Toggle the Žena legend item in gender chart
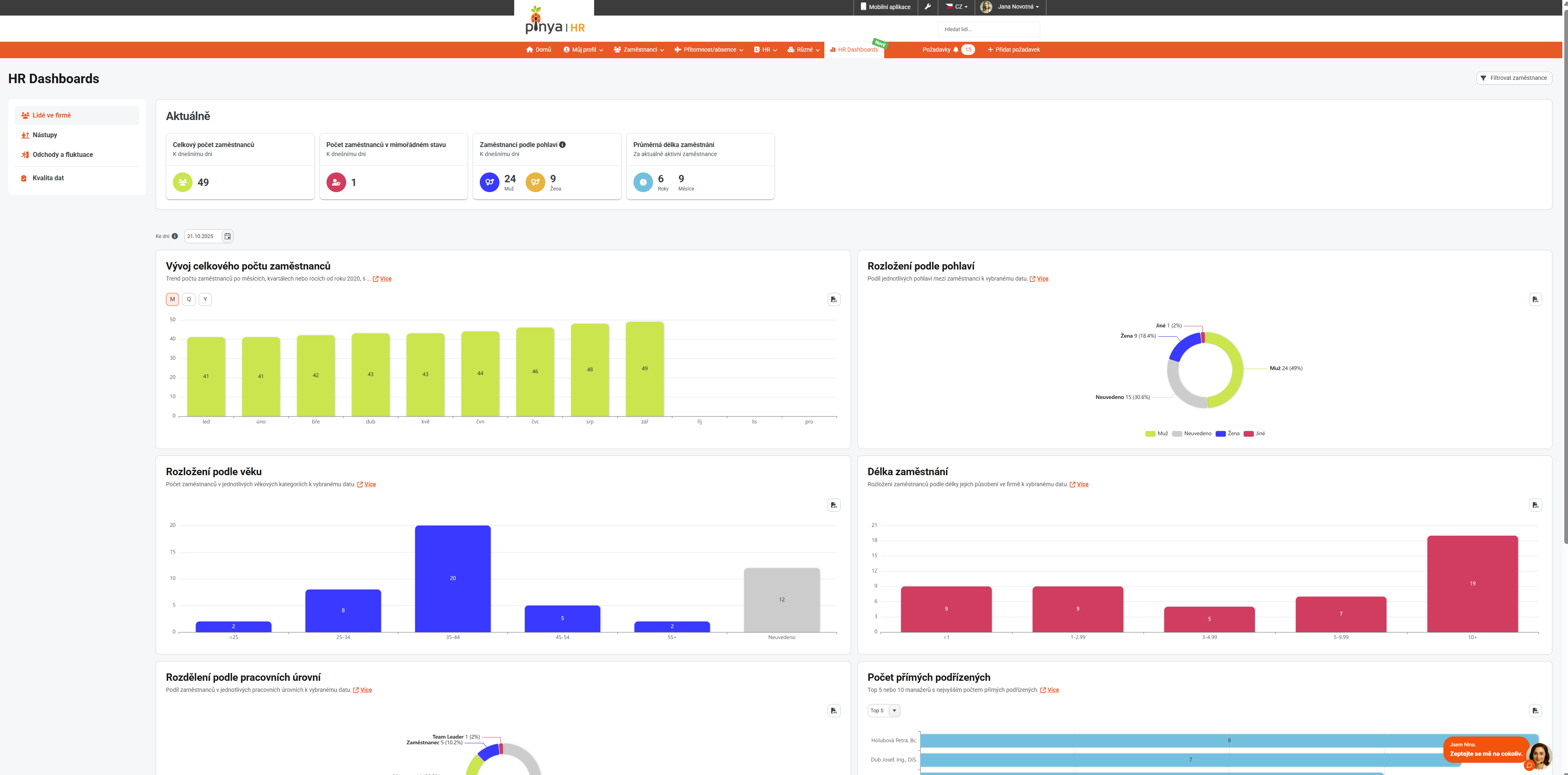The width and height of the screenshot is (1568, 775). coord(1227,434)
